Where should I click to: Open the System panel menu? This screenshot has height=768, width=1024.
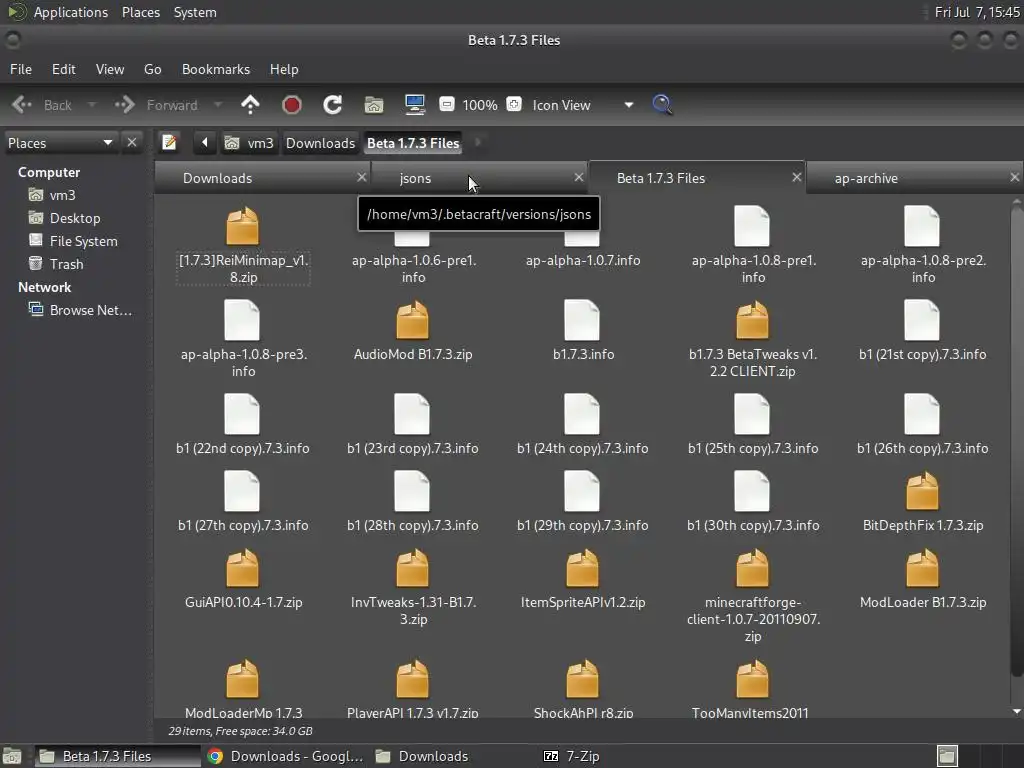(195, 12)
